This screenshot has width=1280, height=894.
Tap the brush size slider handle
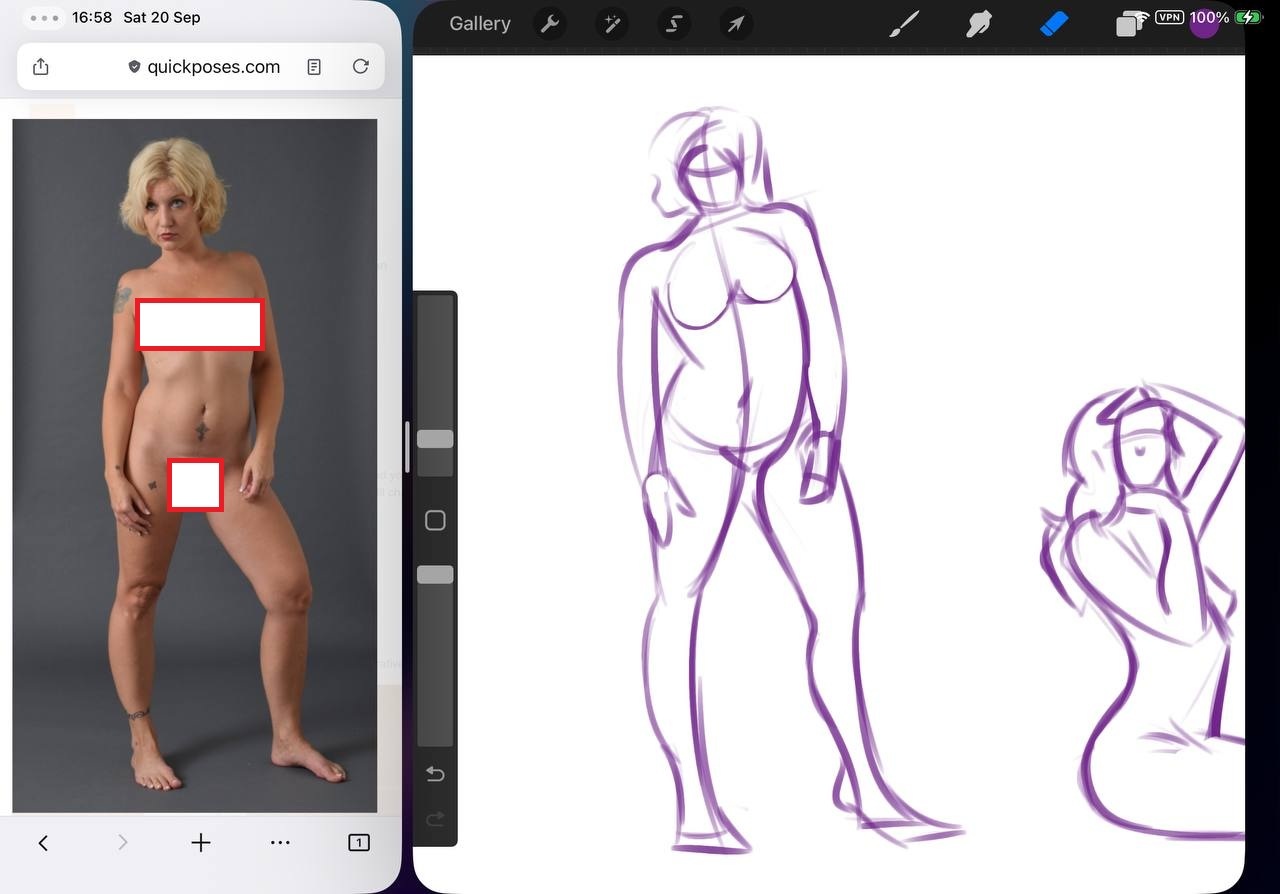click(x=435, y=439)
